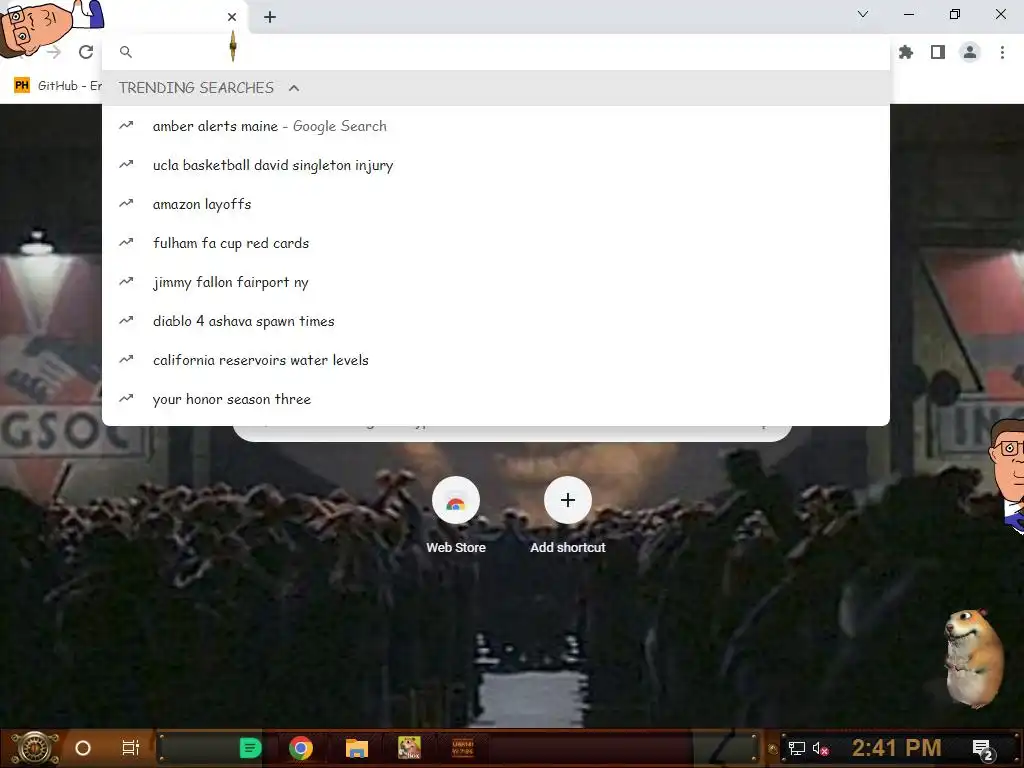The height and width of the screenshot is (768, 1024).
Task: Open orange text taskbar app icon
Action: [462, 748]
